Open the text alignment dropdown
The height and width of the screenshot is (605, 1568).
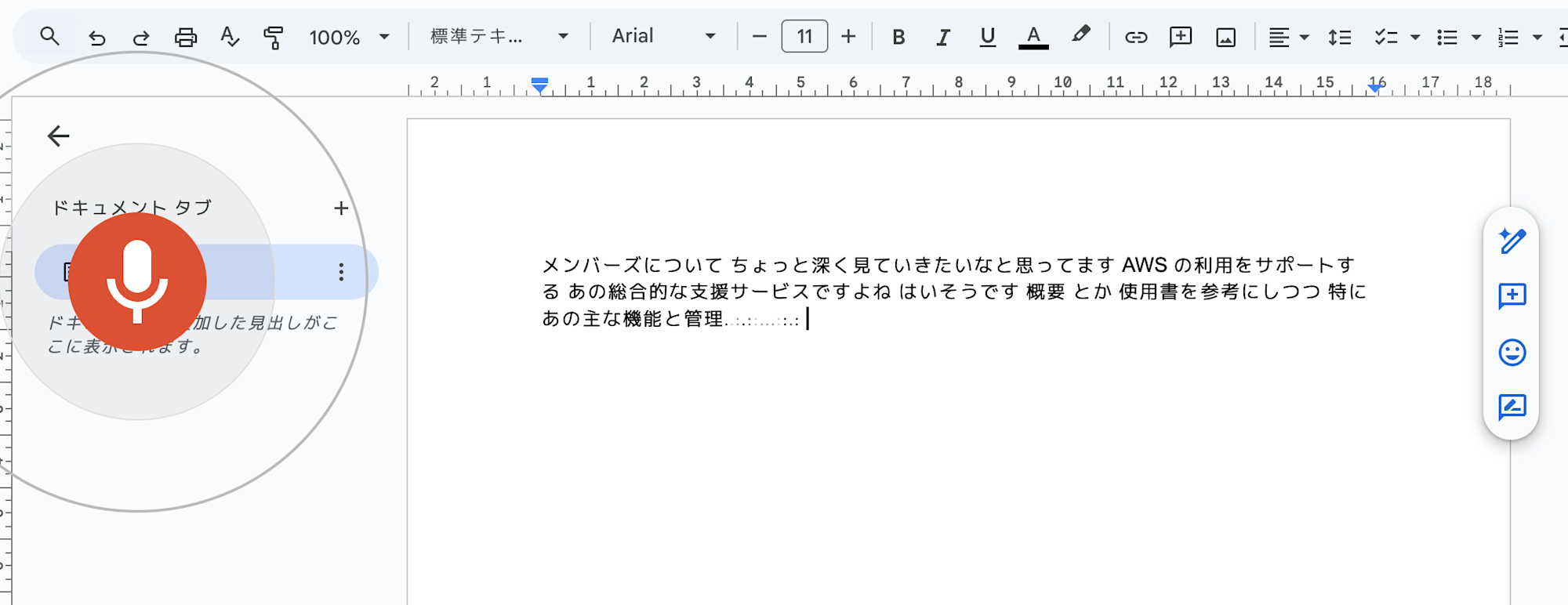[x=1289, y=37]
